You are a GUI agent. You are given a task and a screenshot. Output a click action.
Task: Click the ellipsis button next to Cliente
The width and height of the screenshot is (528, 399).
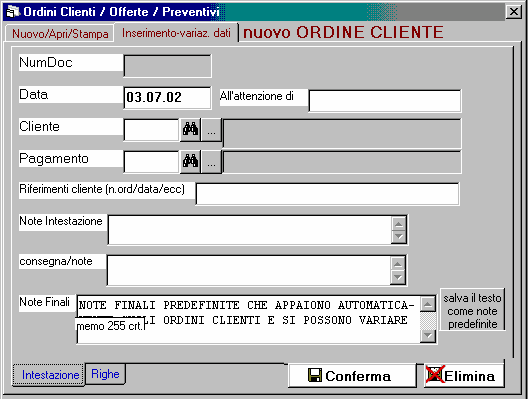(x=211, y=130)
